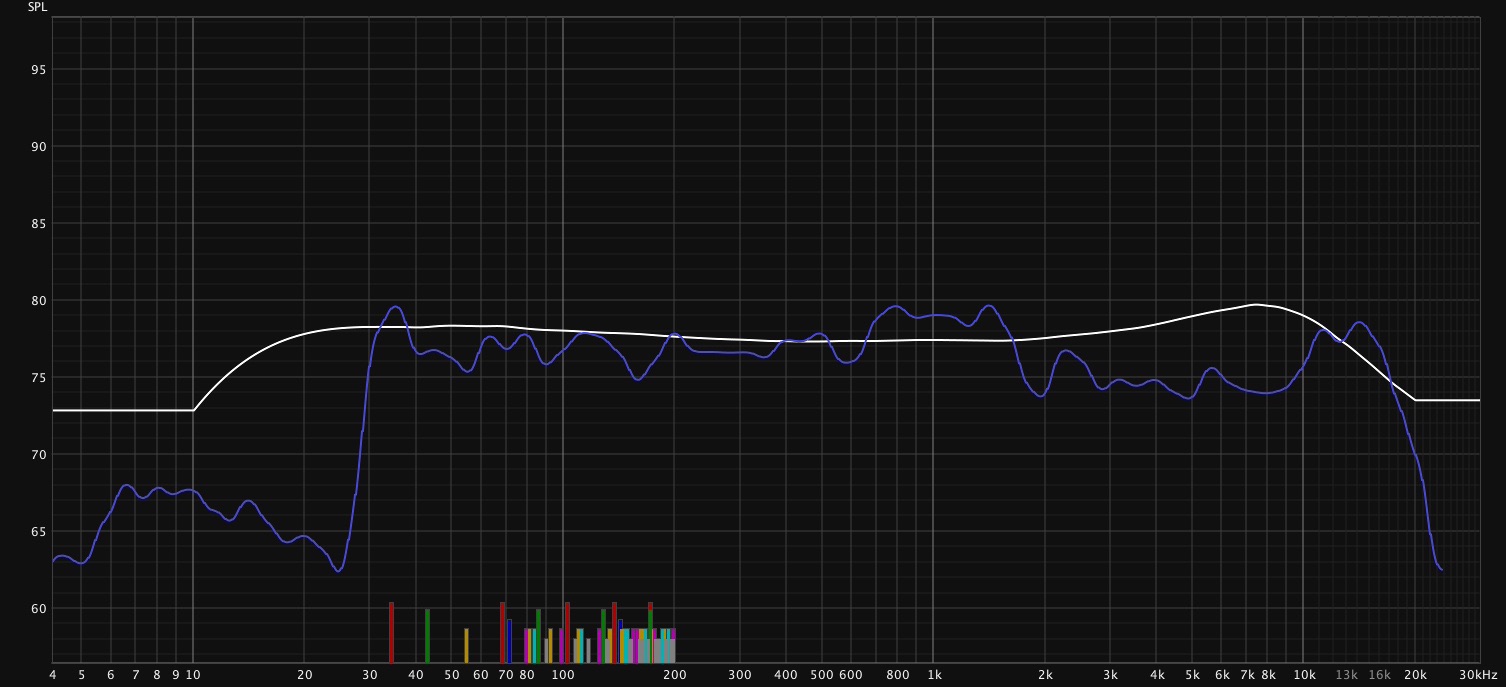Select the 20 Hz frequency label

point(305,675)
